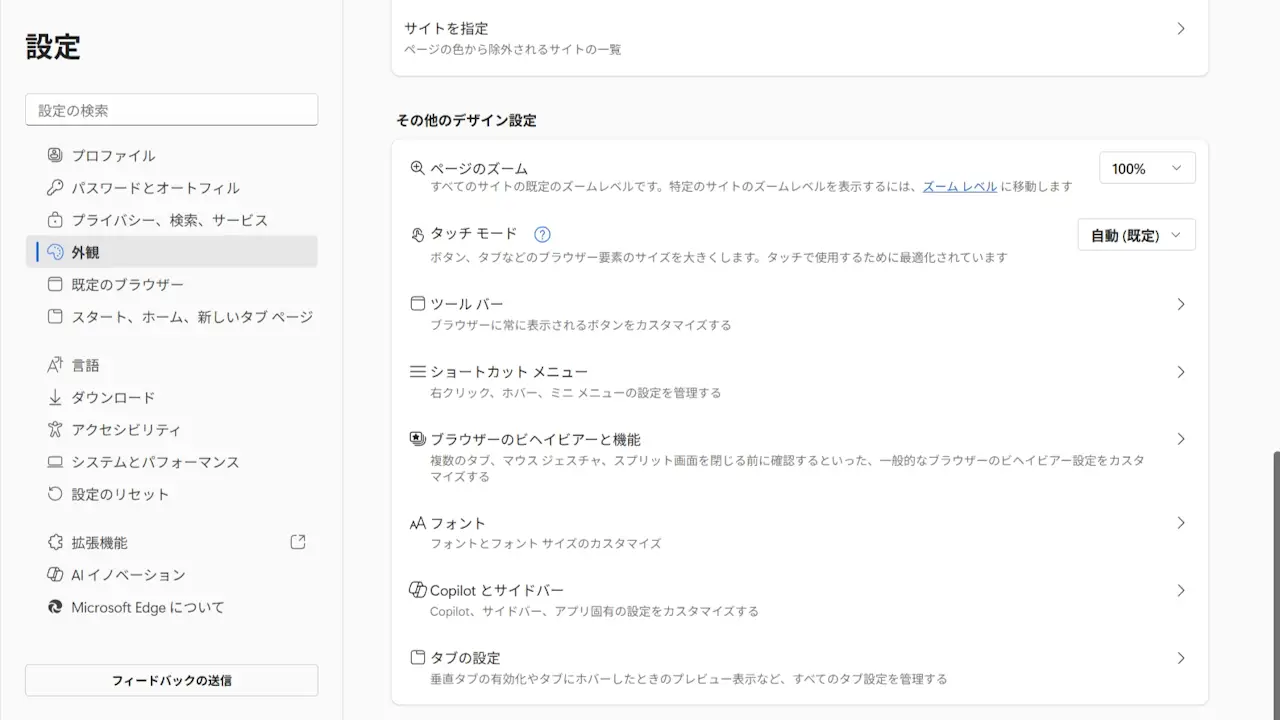Open the ズーム レベル link
Screen dimensions: 1280x720
tap(959, 186)
